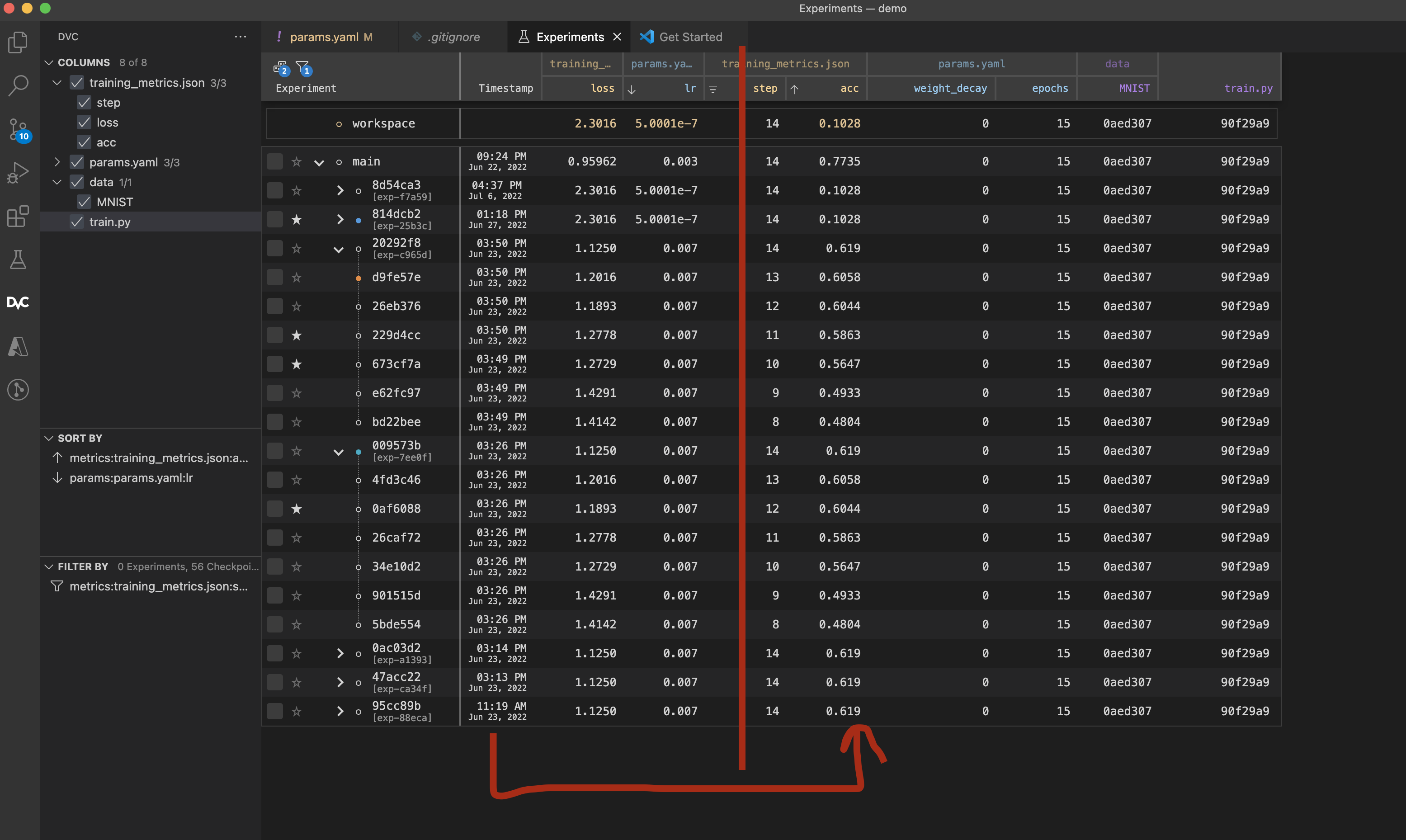Screen dimensions: 1406x840
Task: Open the Extensions view icon
Action: coord(18,216)
